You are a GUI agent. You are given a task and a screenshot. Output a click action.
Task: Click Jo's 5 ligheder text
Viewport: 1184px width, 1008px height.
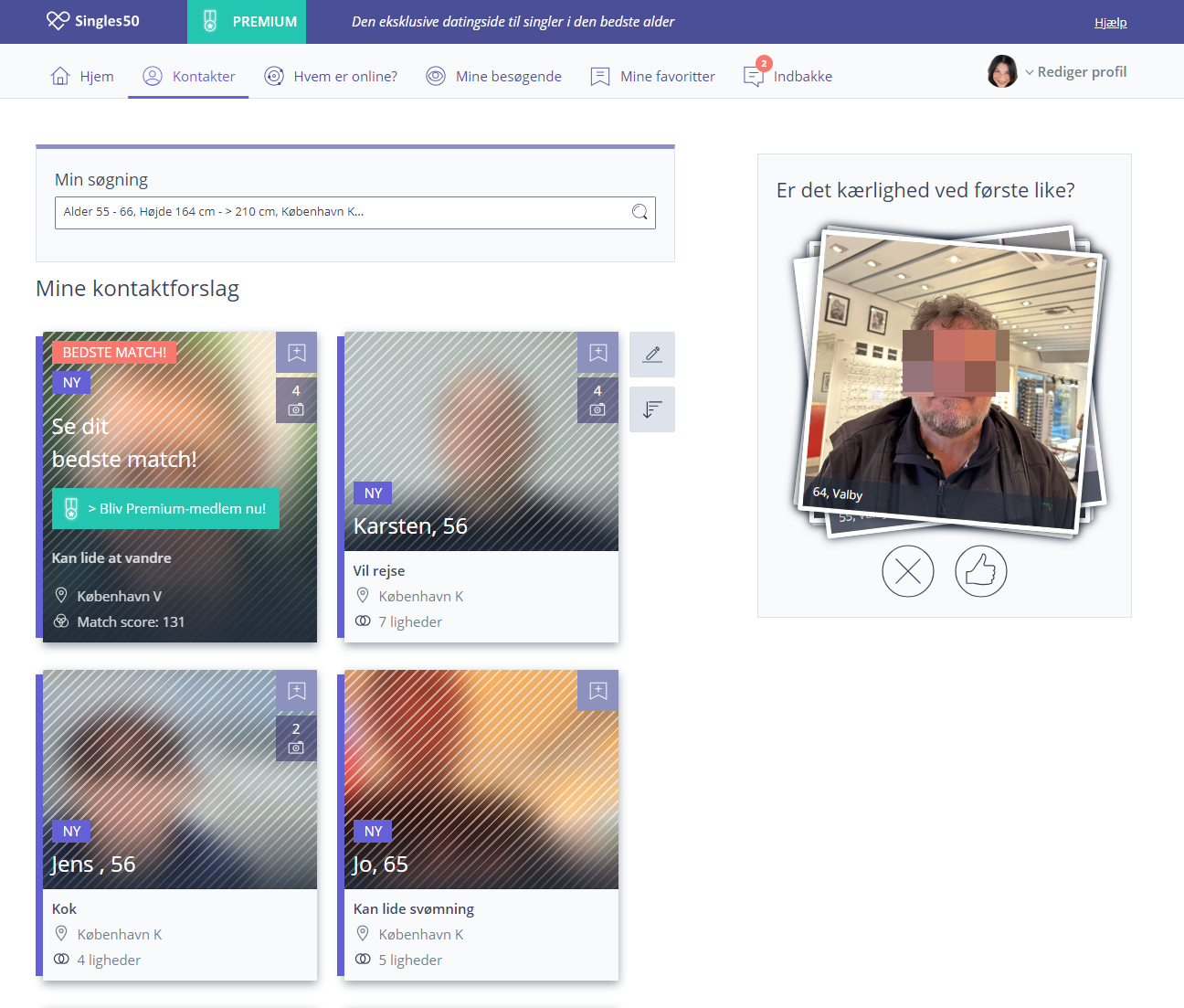pos(410,960)
